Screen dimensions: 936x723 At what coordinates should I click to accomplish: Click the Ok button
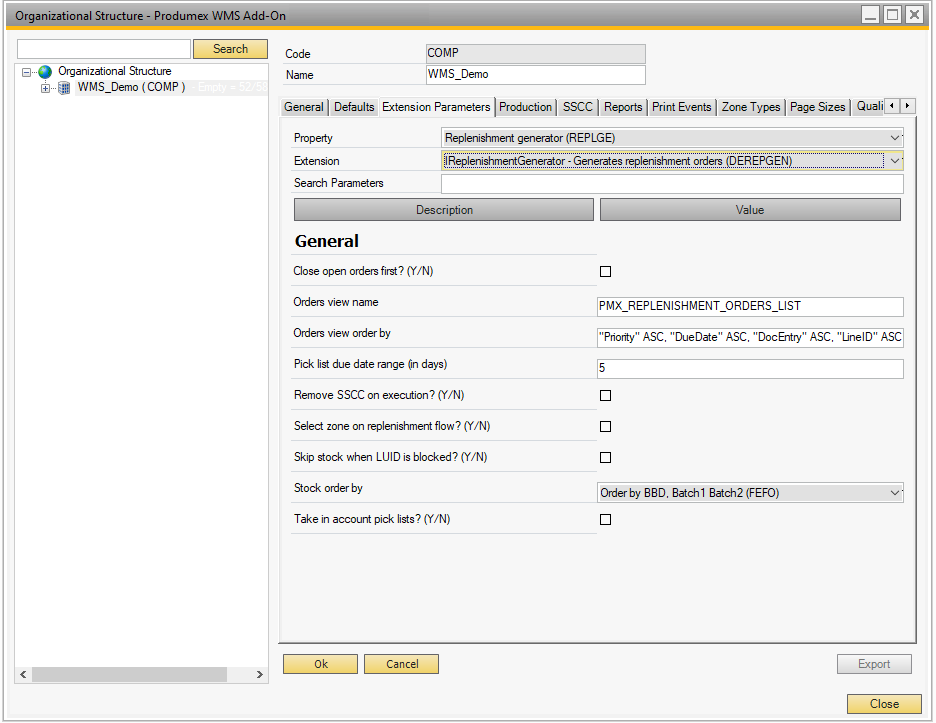pyautogui.click(x=320, y=664)
